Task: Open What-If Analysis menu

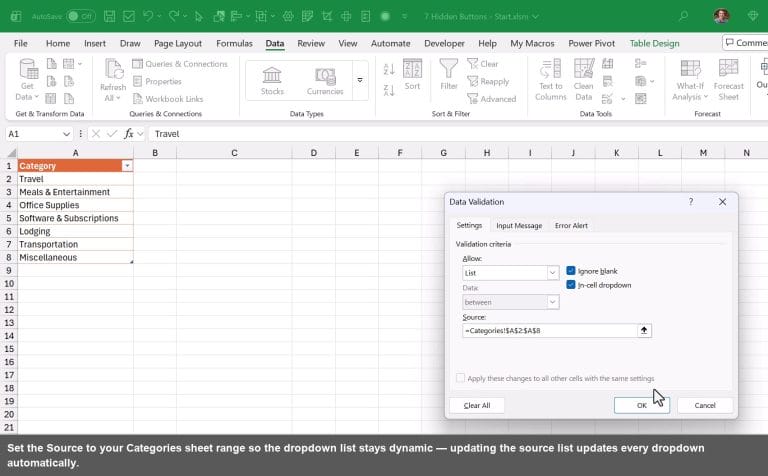Action: point(690,80)
